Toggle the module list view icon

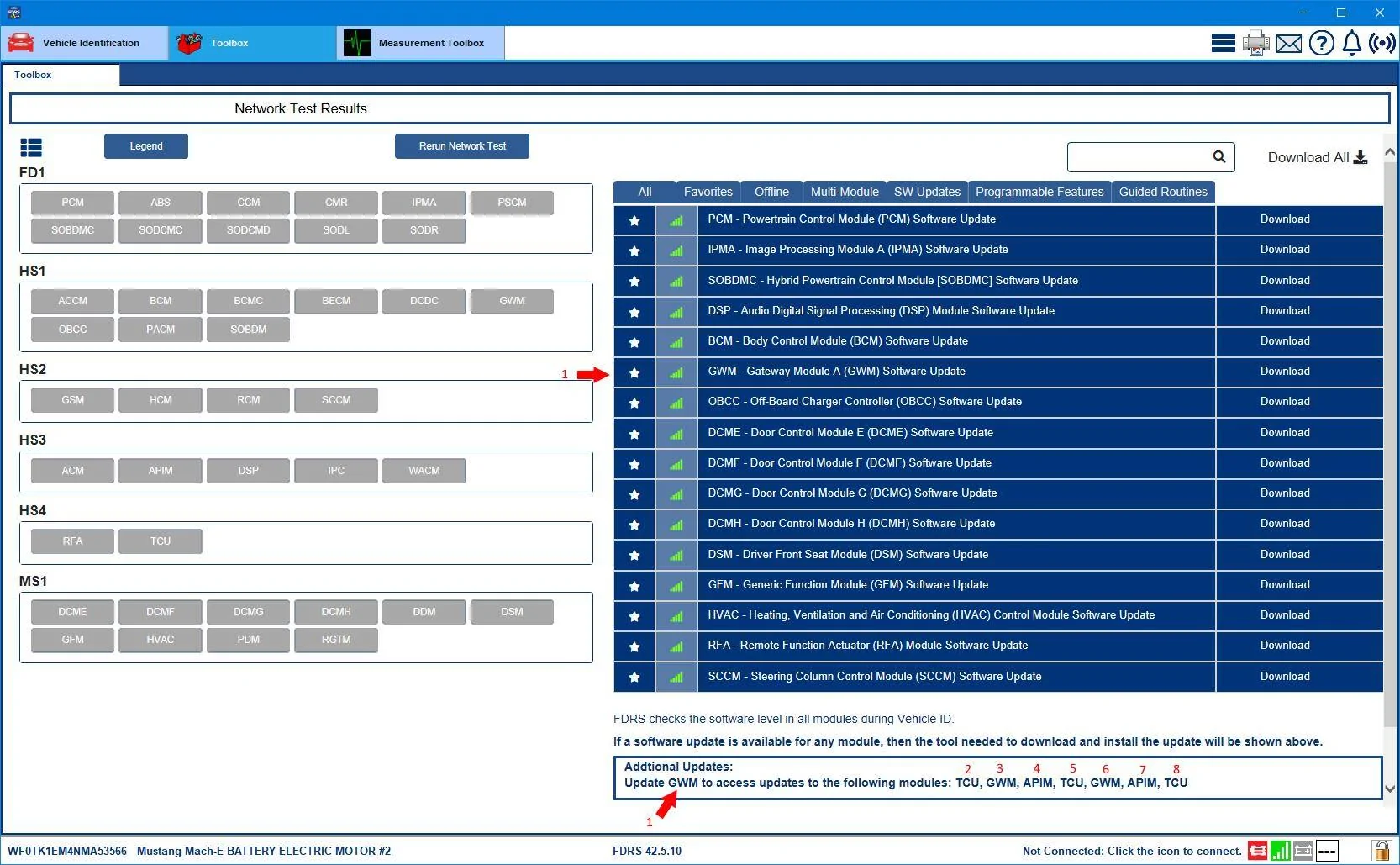click(x=31, y=148)
